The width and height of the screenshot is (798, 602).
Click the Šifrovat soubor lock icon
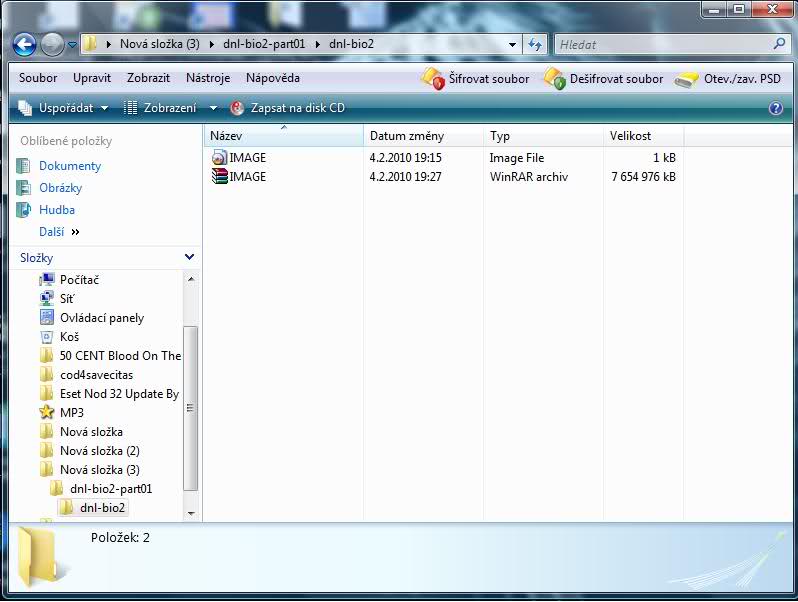(432, 78)
